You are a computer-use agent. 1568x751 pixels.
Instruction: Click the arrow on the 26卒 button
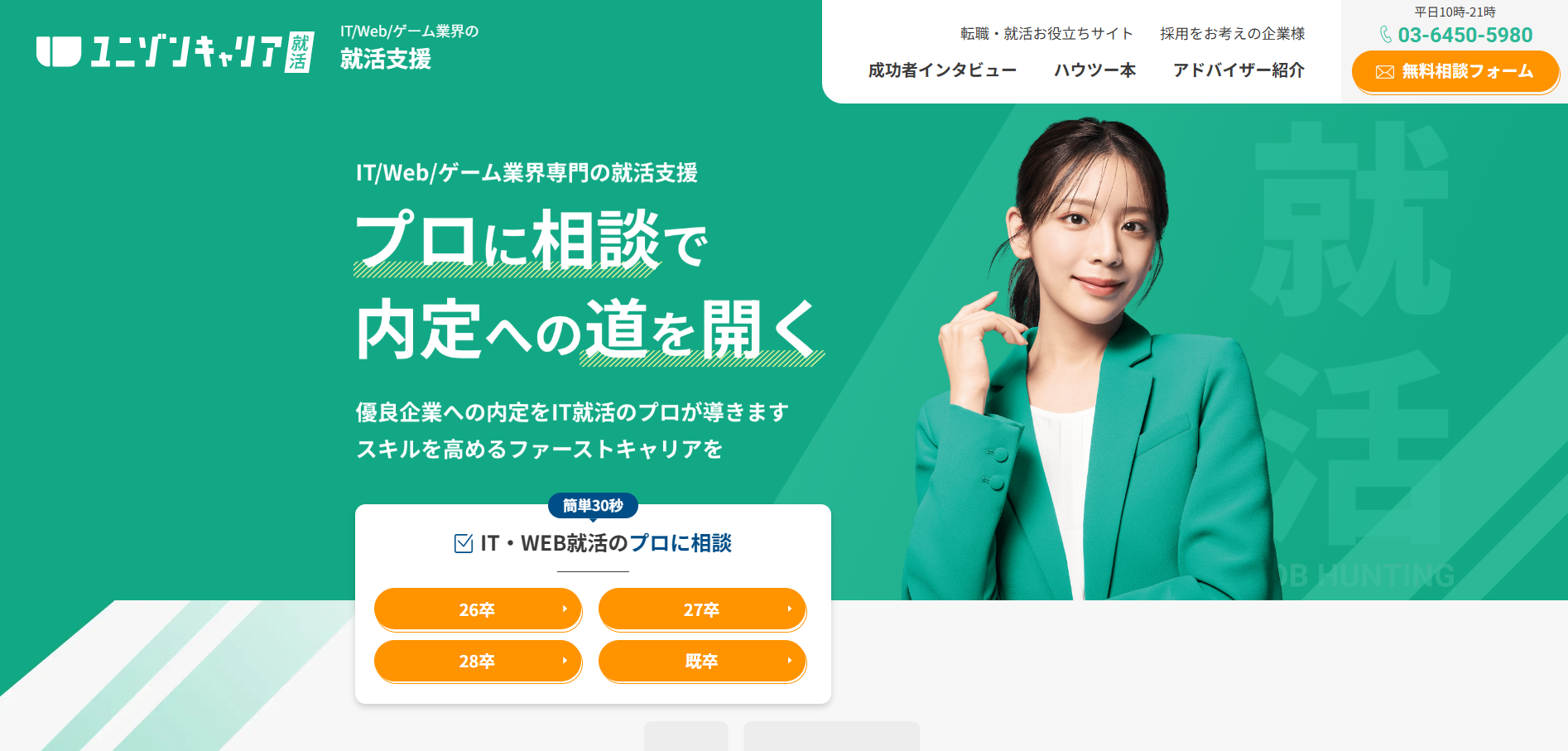pos(565,609)
